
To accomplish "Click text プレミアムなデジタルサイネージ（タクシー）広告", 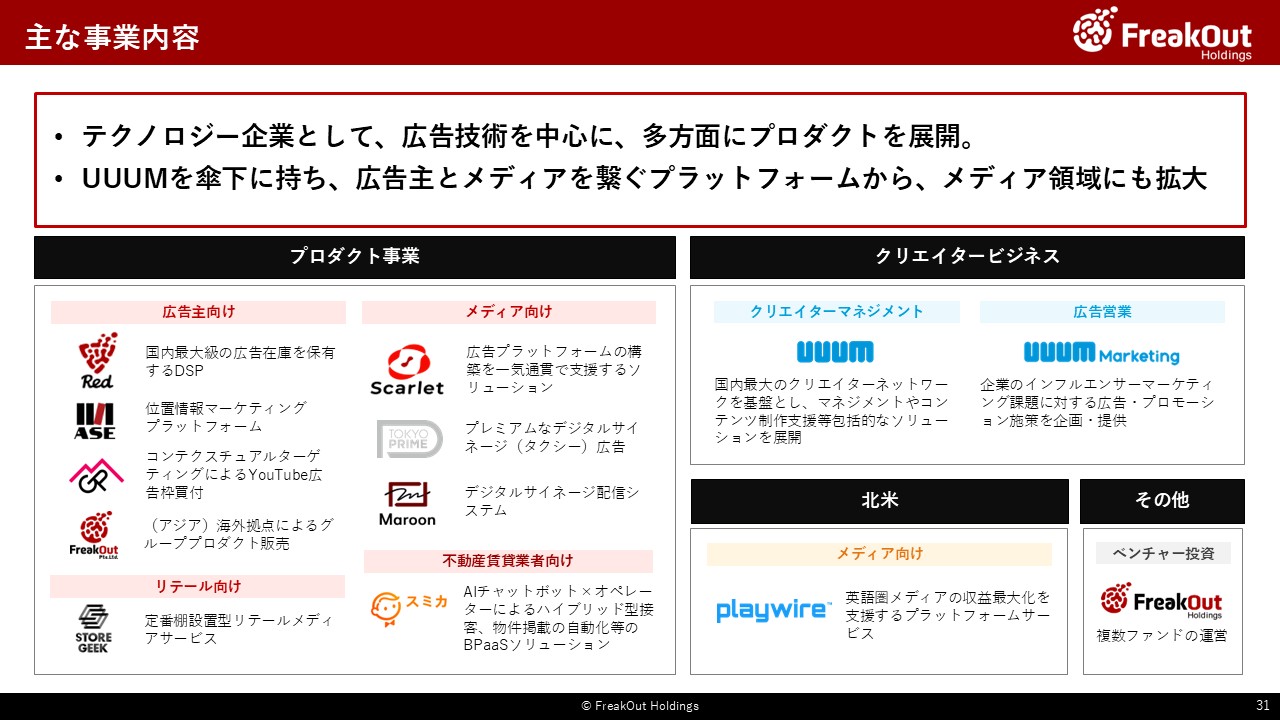I will (x=551, y=437).
